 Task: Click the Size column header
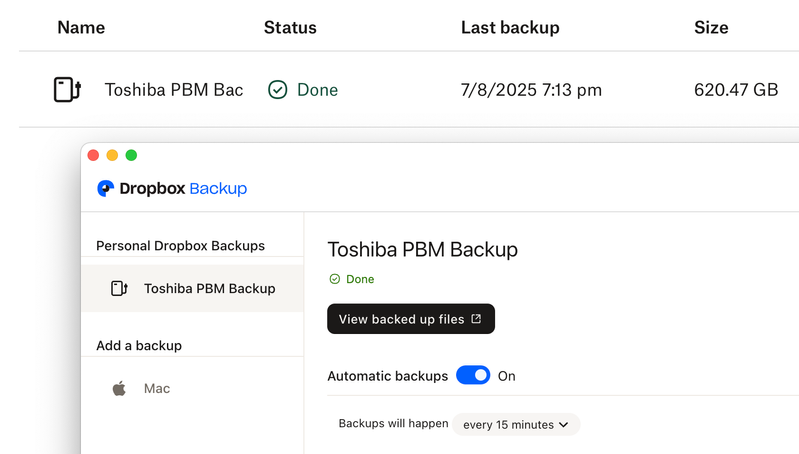(711, 28)
